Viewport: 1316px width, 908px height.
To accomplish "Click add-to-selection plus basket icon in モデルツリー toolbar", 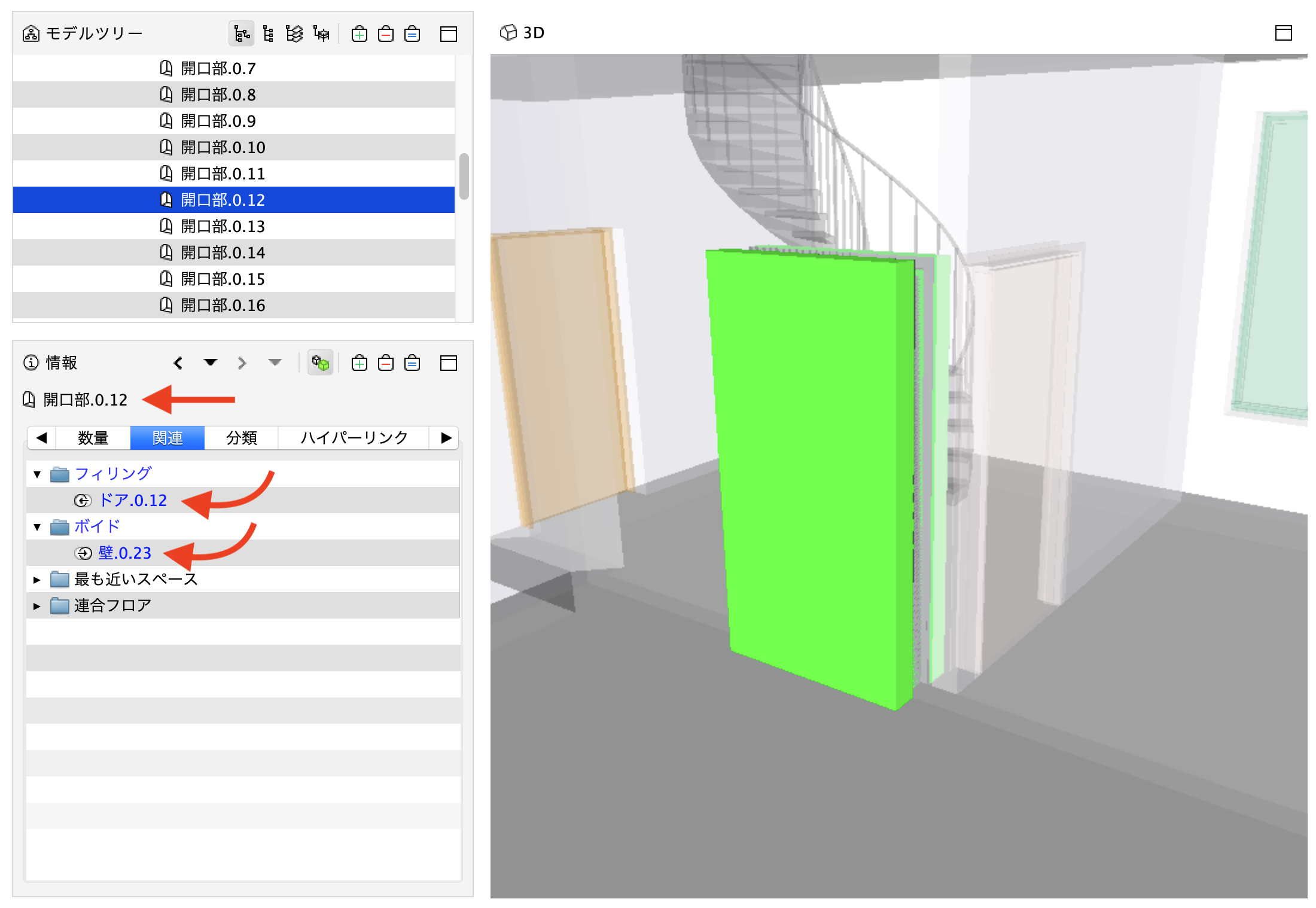I will point(360,33).
